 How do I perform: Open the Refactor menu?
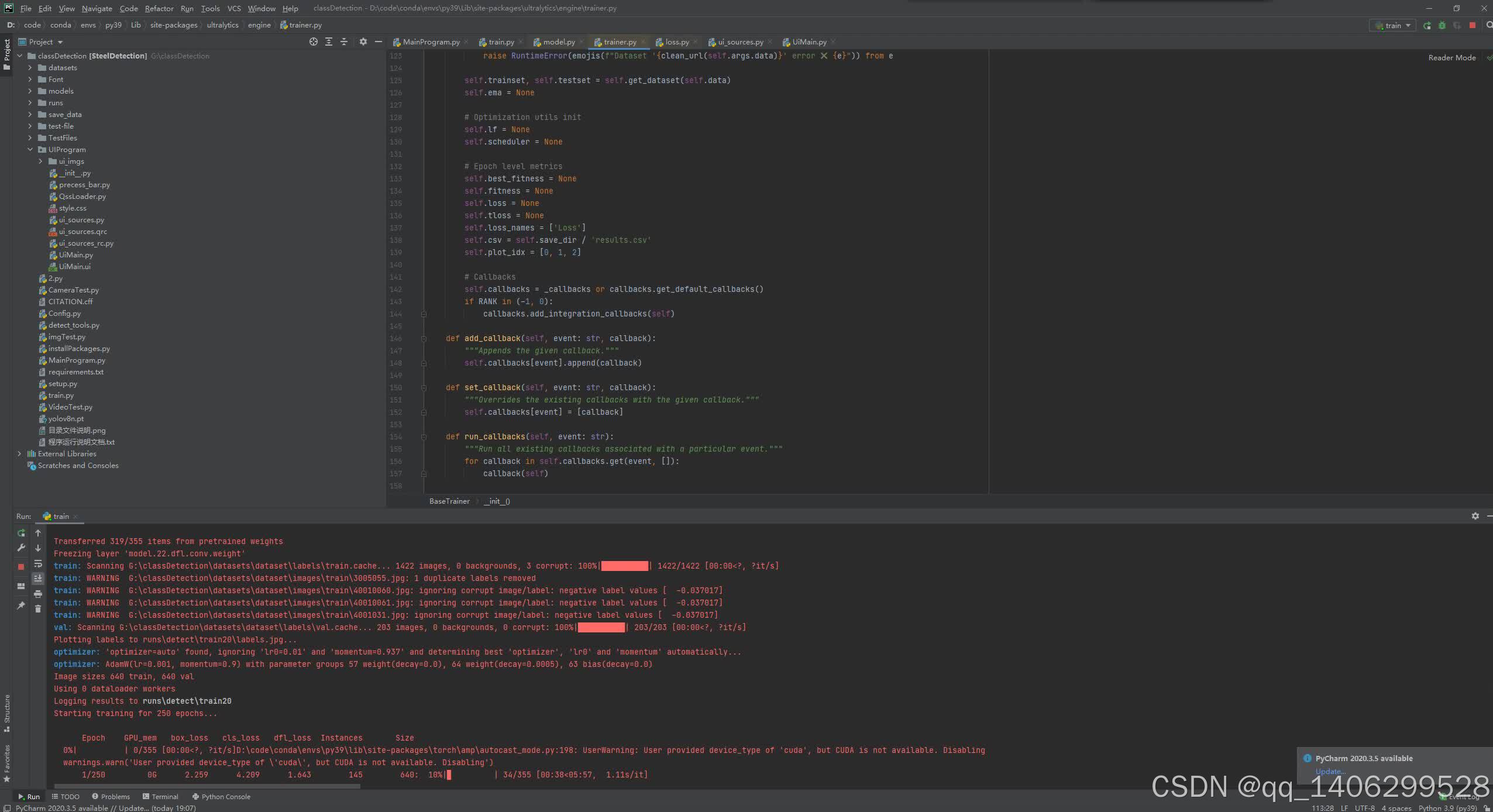click(159, 8)
